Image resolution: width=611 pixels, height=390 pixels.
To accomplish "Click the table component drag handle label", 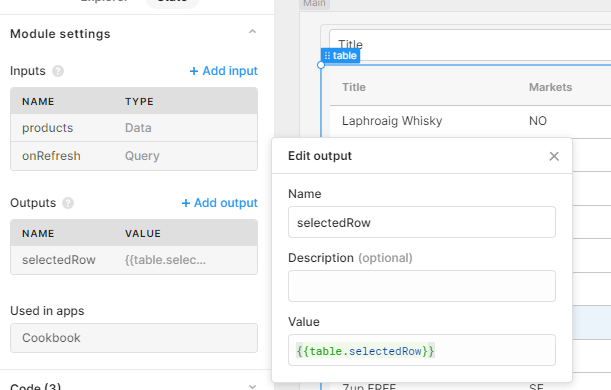I will (x=341, y=56).
